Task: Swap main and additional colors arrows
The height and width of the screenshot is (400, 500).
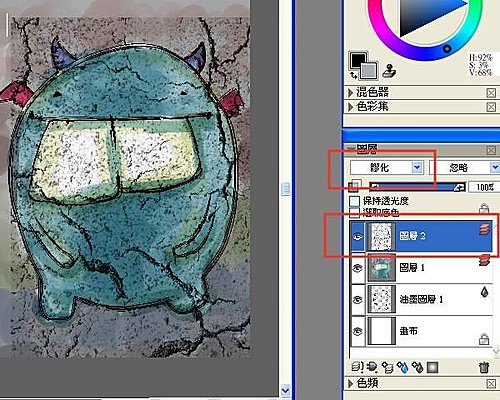Action: (353, 75)
